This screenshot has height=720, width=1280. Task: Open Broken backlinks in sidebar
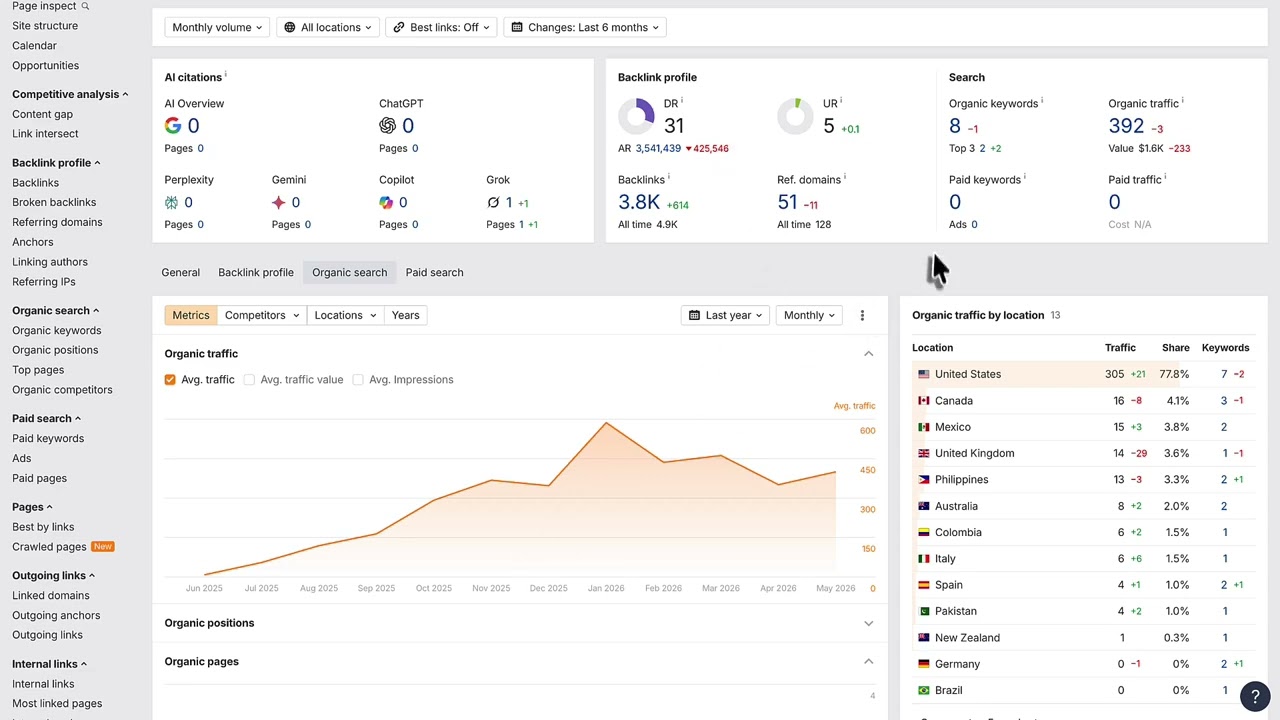pyautogui.click(x=54, y=202)
